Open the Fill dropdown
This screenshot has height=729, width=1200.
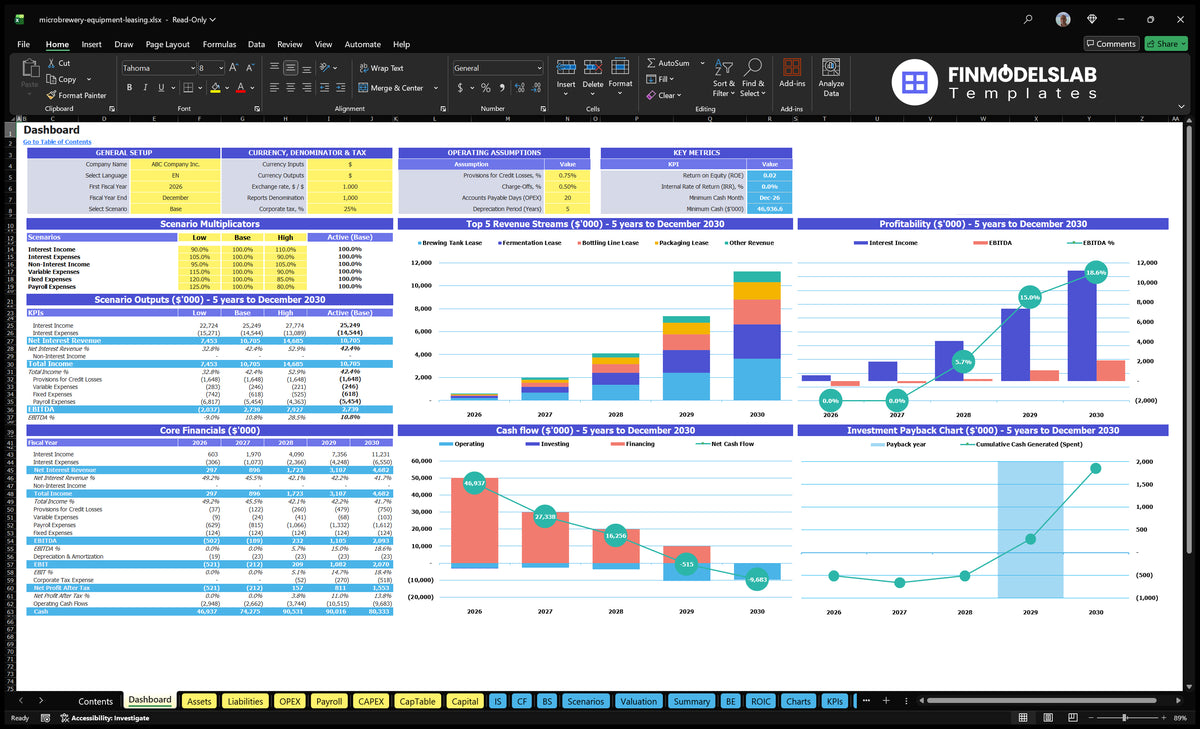(660, 79)
